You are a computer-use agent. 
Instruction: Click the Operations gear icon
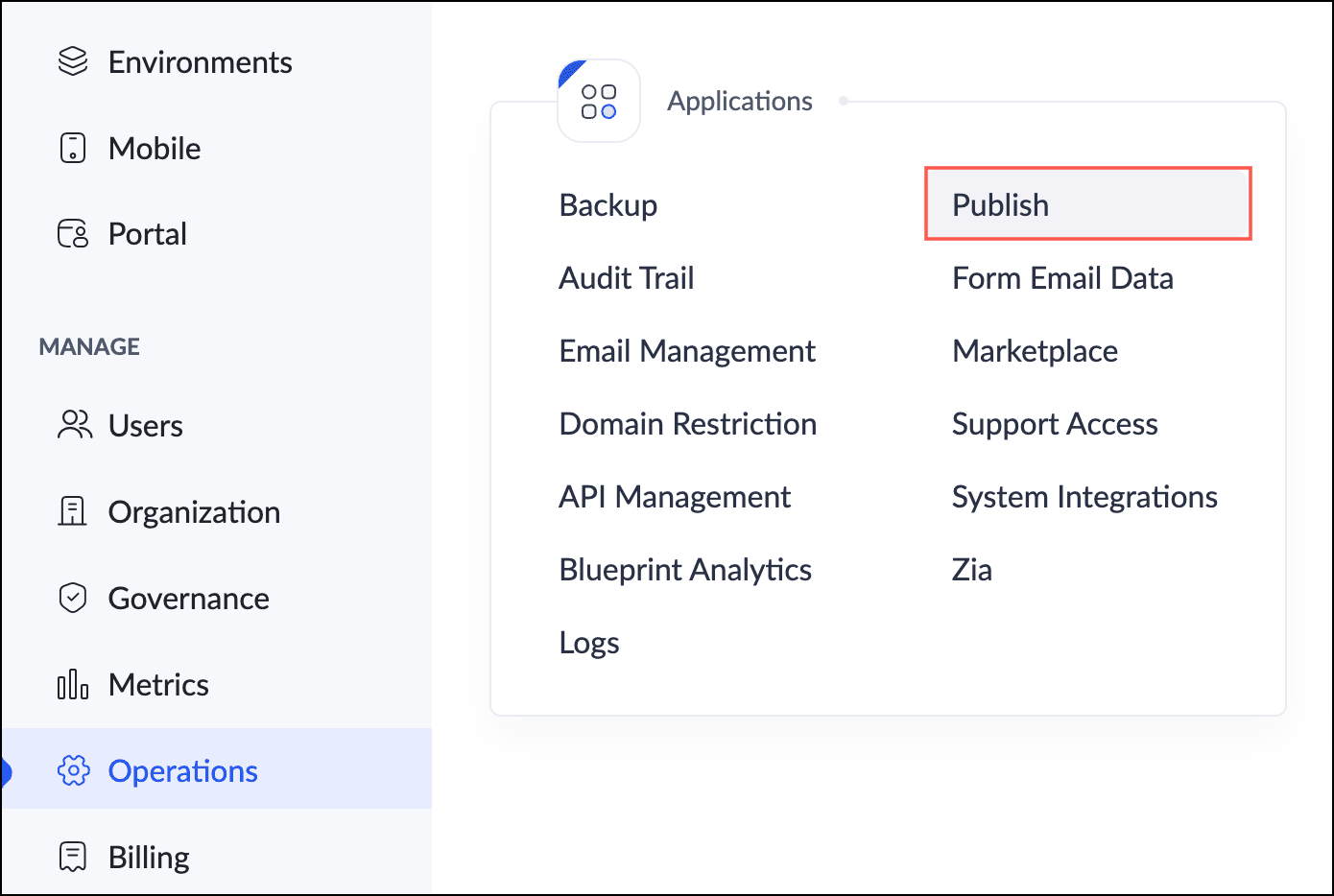point(73,770)
